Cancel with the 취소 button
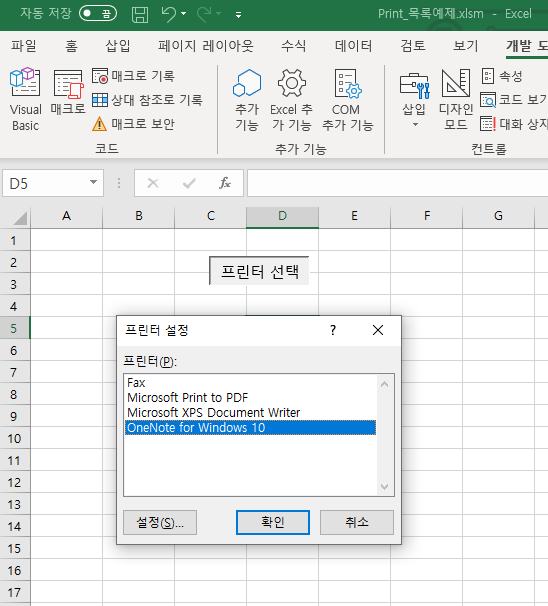548x606 pixels. tap(357, 523)
